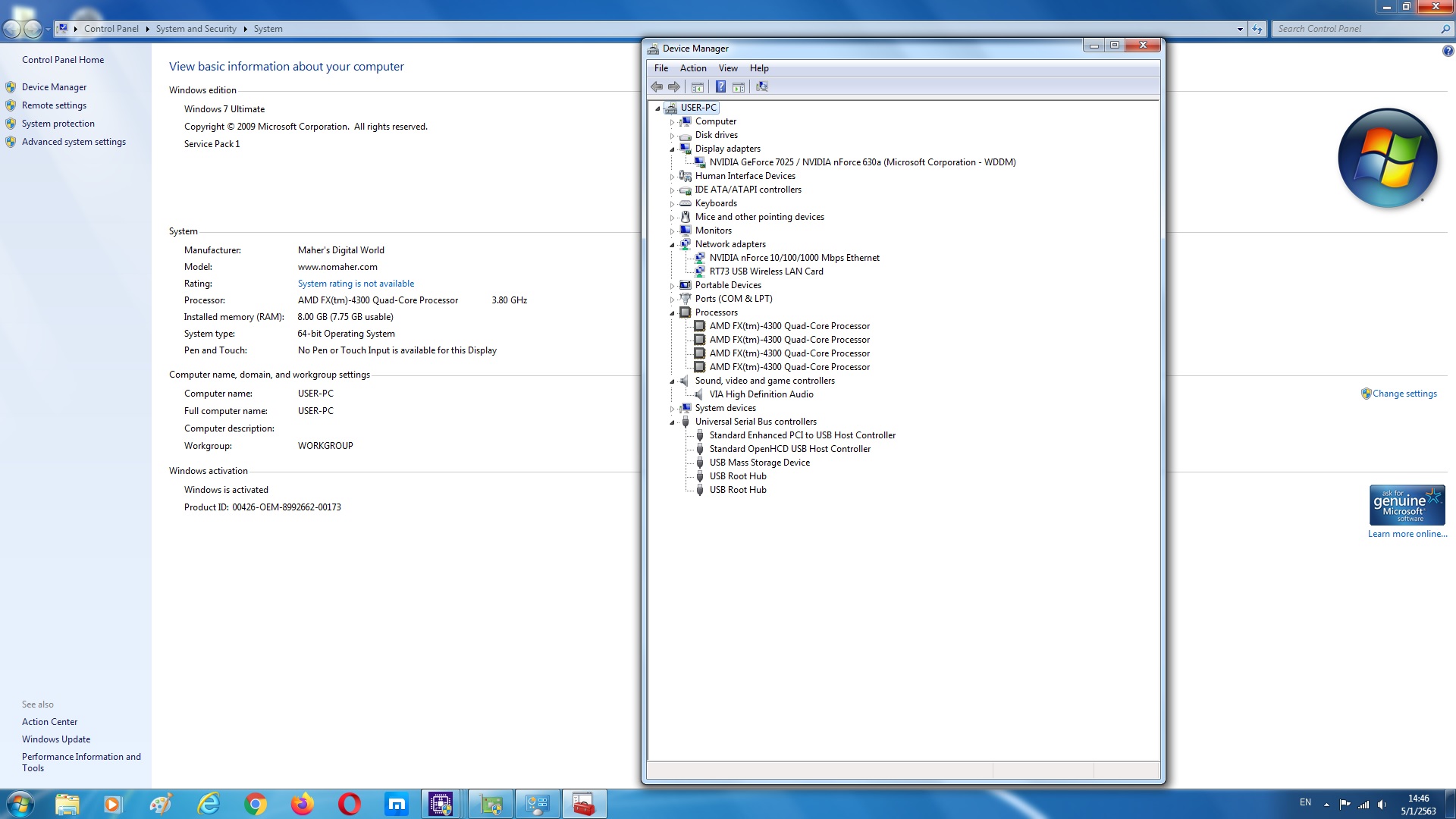Launch Windows Explorer from the taskbar
The width and height of the screenshot is (1456, 819).
(67, 804)
